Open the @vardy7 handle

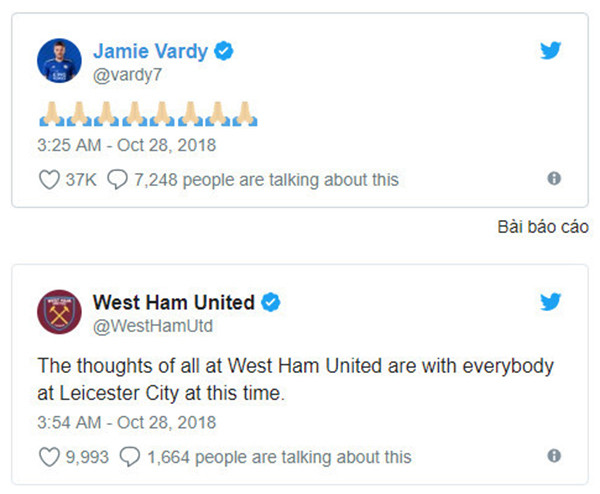pos(127,74)
